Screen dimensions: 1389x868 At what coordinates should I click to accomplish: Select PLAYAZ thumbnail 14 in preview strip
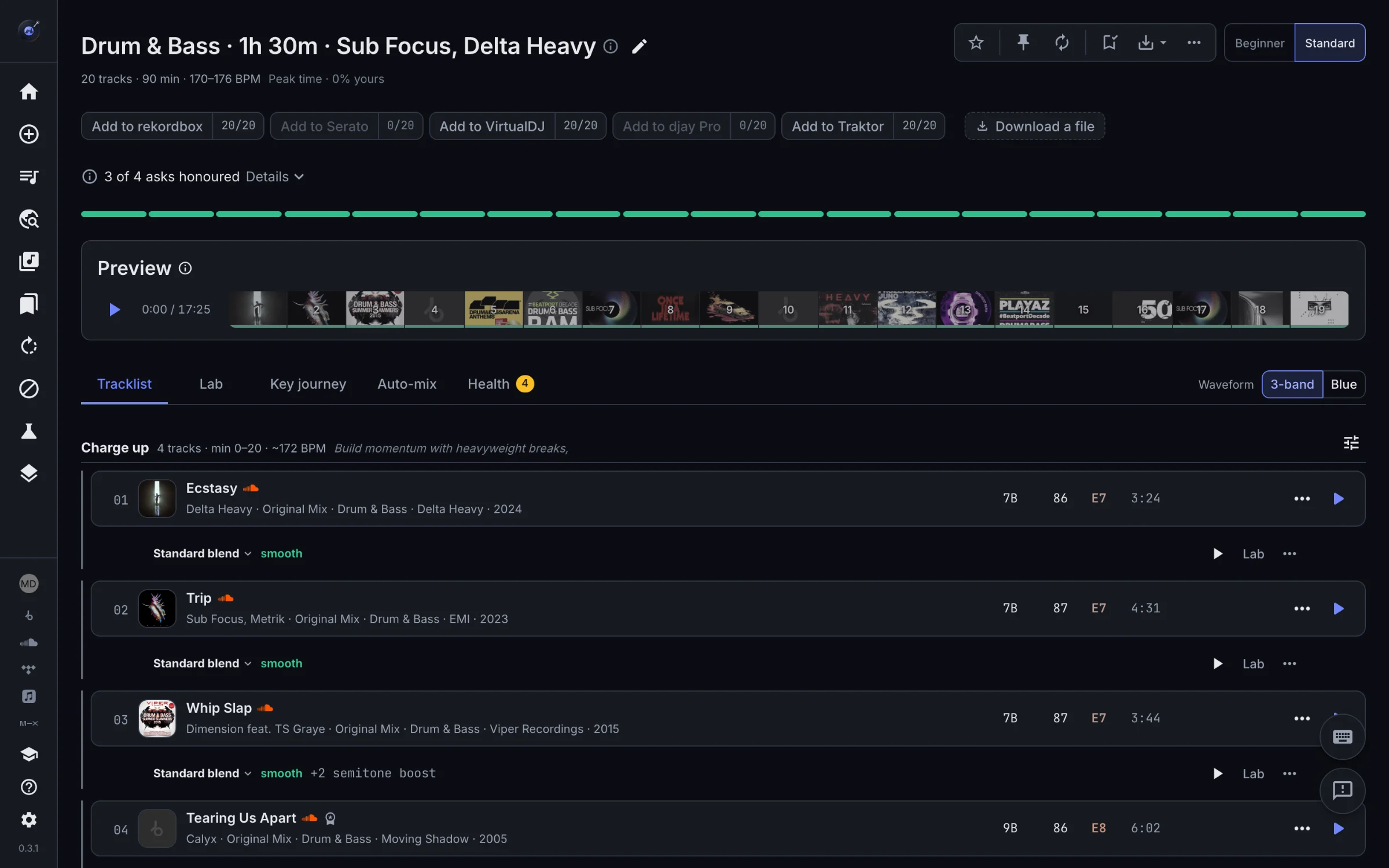(1024, 309)
